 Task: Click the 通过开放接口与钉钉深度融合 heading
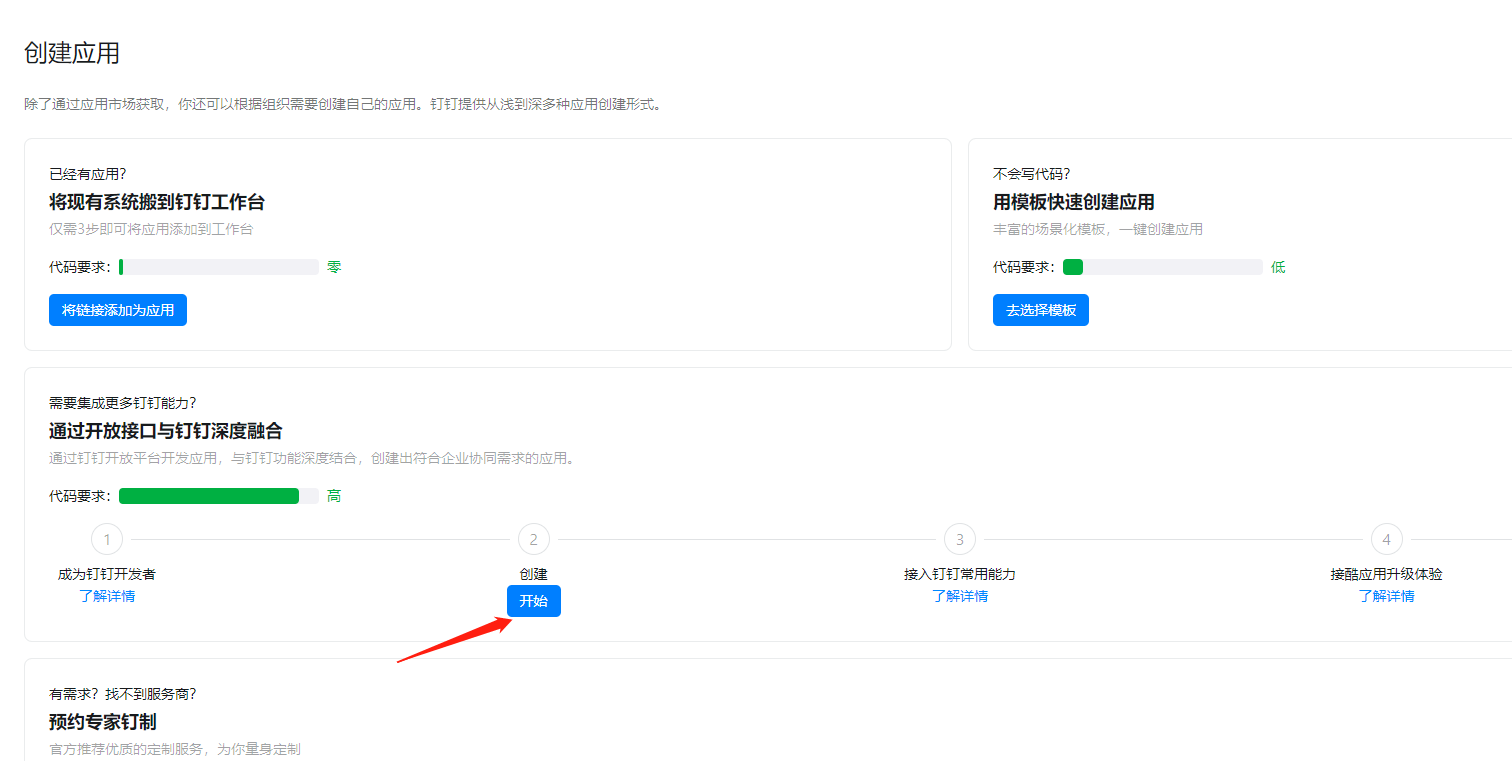pos(166,431)
